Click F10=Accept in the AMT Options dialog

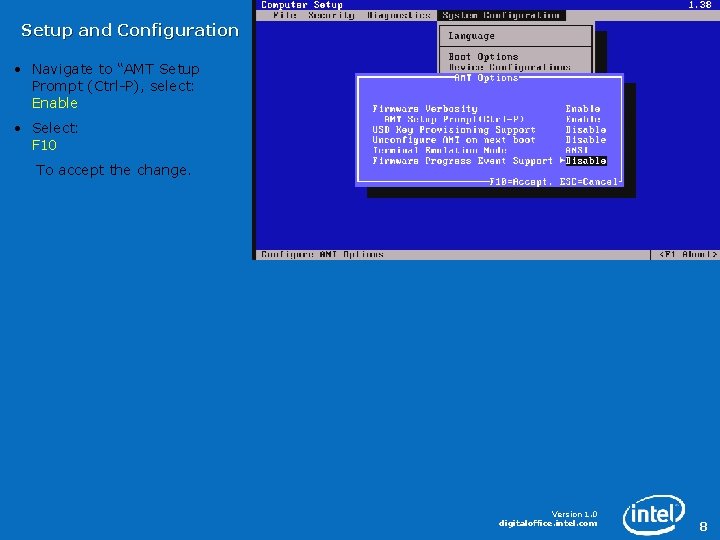click(x=521, y=182)
